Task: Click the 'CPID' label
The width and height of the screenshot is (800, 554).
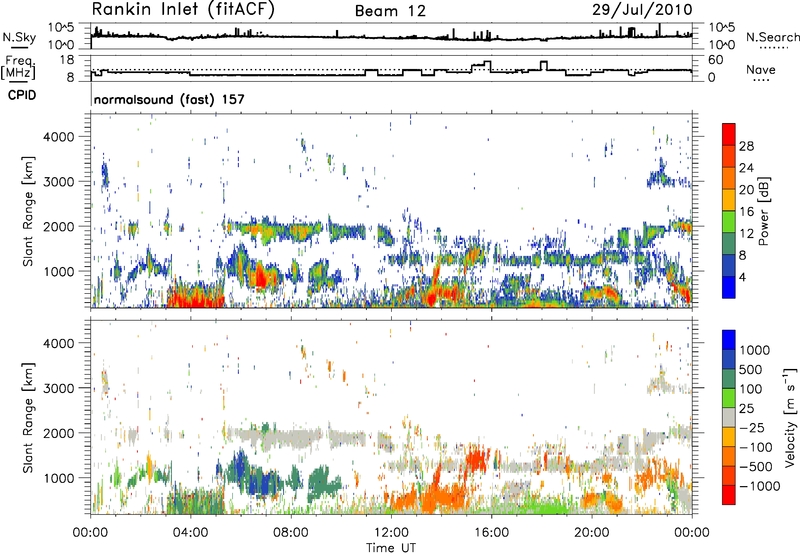Action: pos(22,95)
